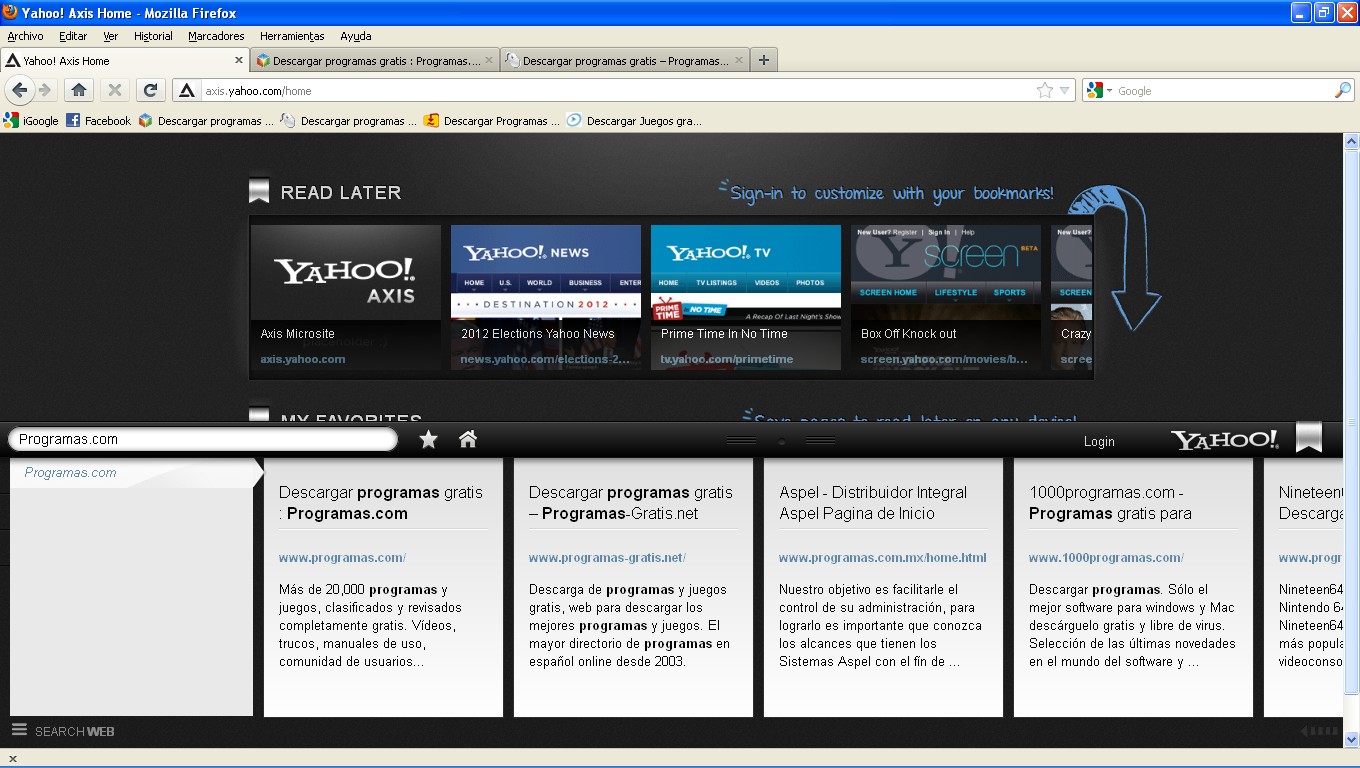1360x768 pixels.
Task: Click the Axis bar home icon
Action: point(467,439)
